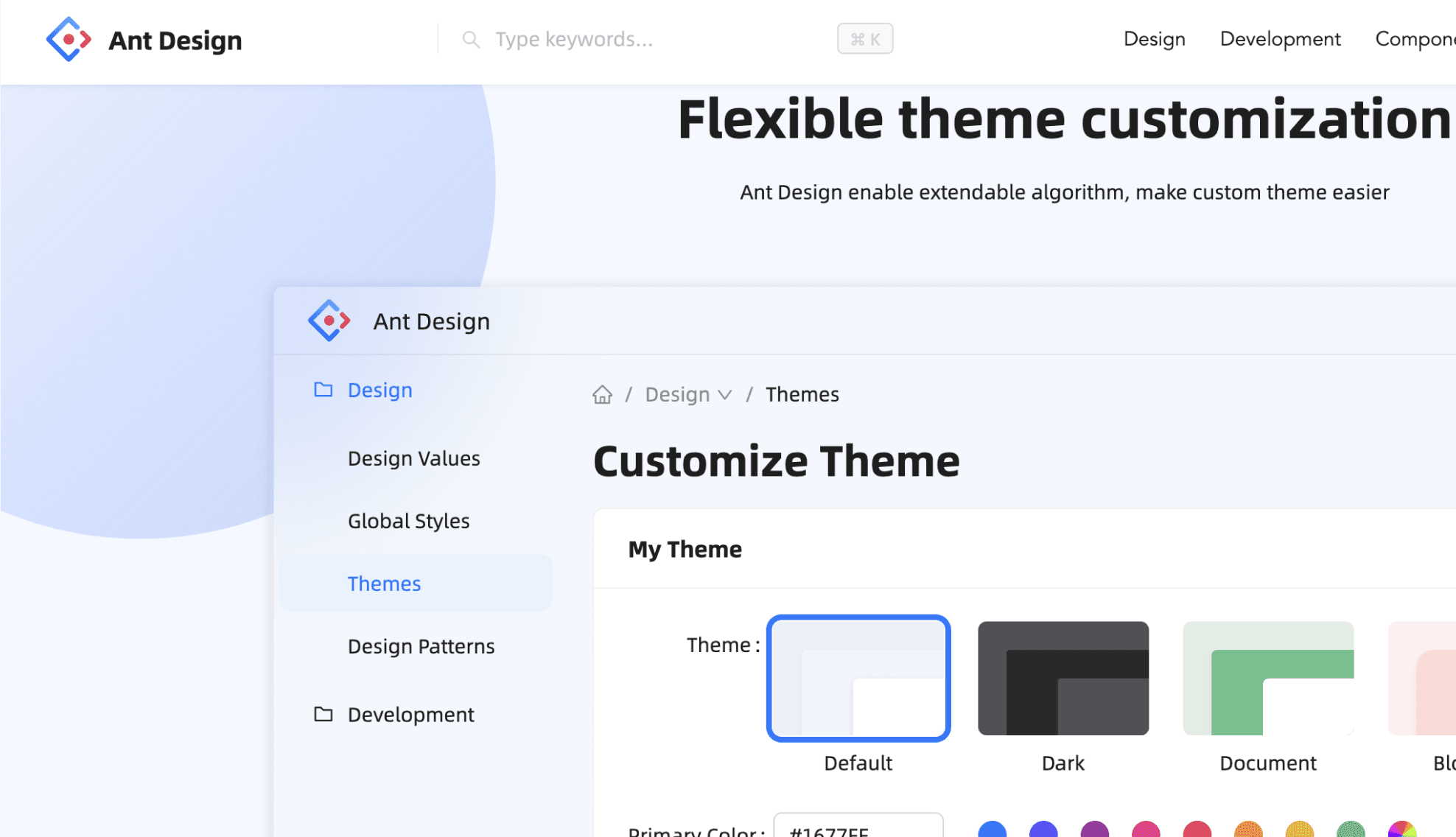Select the Dark theme thumbnail
The image size is (1456, 837).
[x=1063, y=678]
